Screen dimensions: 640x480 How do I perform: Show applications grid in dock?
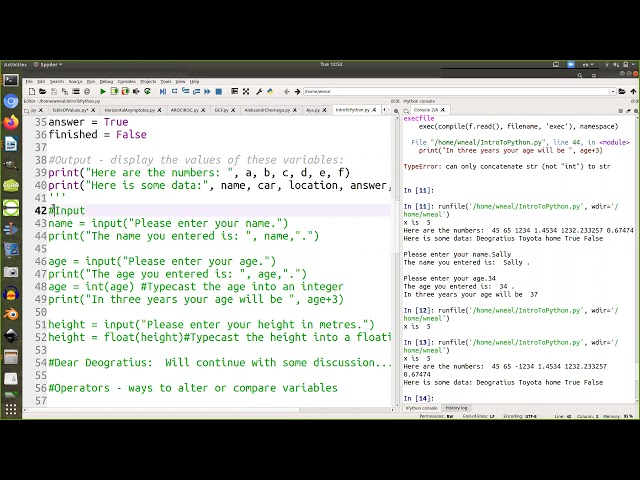click(x=11, y=409)
